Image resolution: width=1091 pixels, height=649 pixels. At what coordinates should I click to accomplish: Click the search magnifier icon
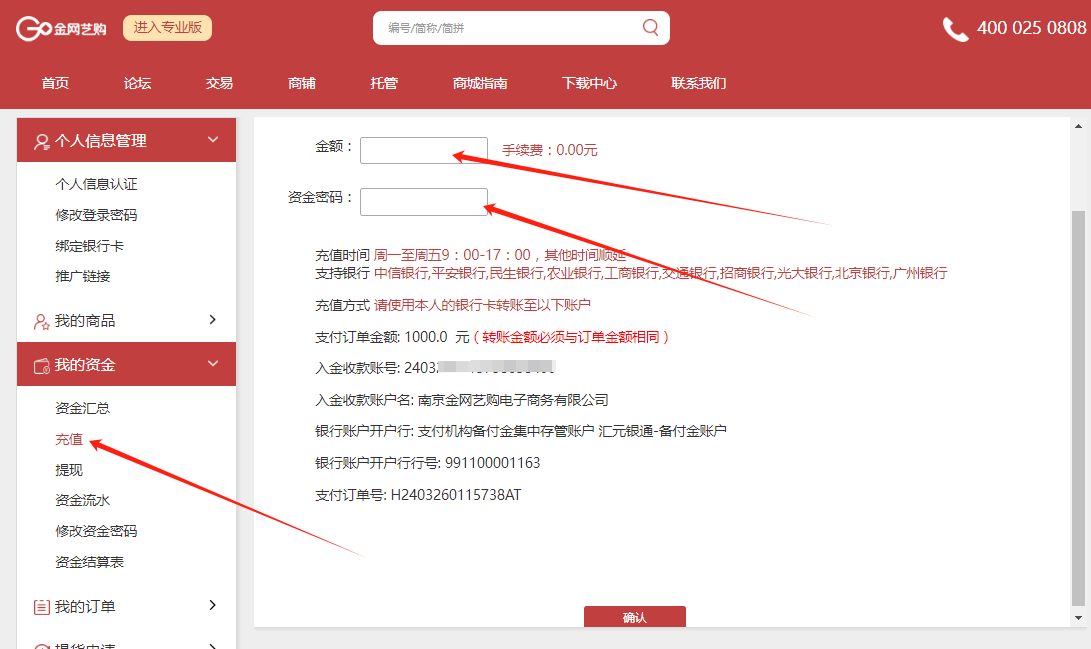click(650, 28)
